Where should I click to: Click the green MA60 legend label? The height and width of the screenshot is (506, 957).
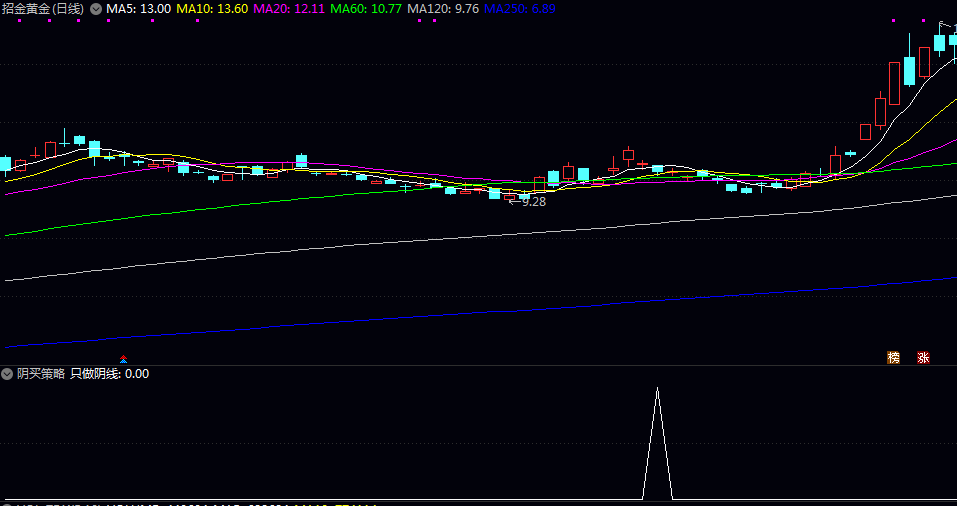click(x=366, y=9)
